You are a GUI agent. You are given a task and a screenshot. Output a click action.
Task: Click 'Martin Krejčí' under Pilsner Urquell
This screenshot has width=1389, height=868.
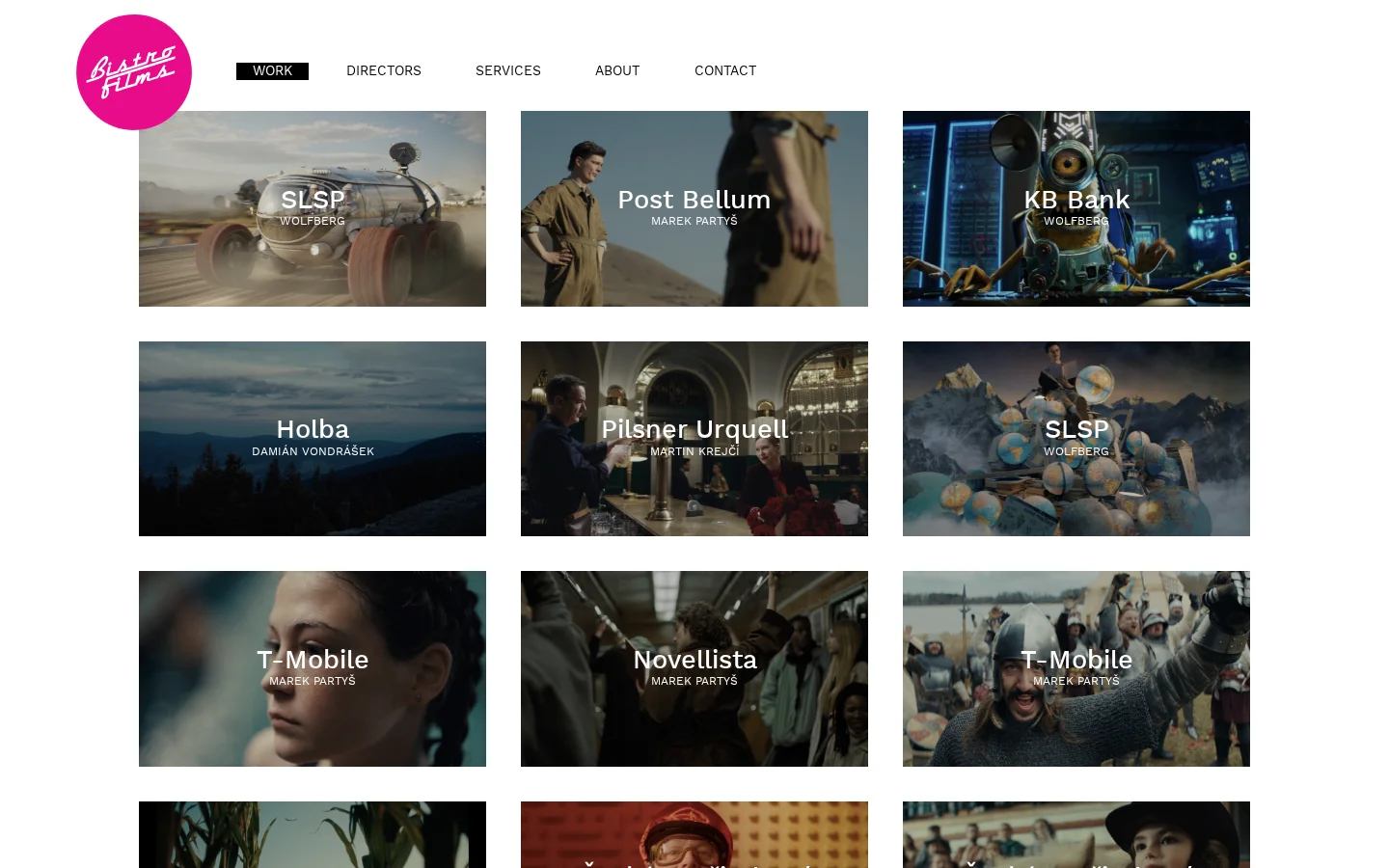(694, 451)
